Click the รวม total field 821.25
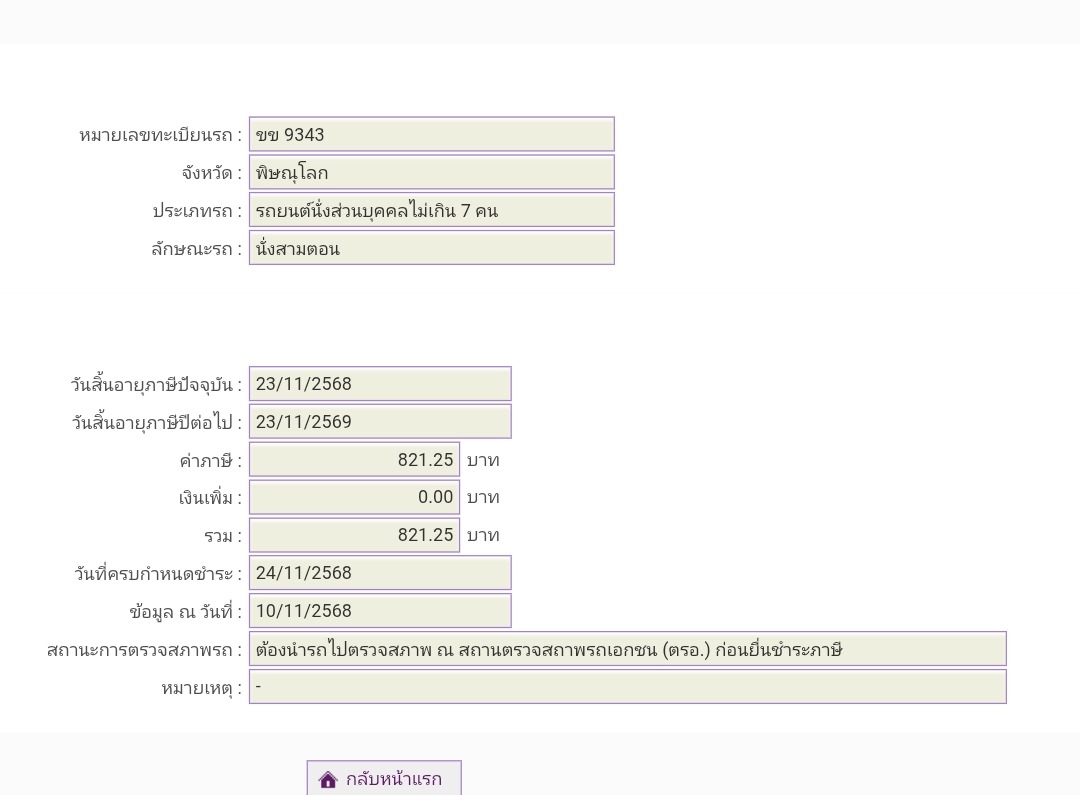This screenshot has width=1080, height=795. [x=354, y=535]
